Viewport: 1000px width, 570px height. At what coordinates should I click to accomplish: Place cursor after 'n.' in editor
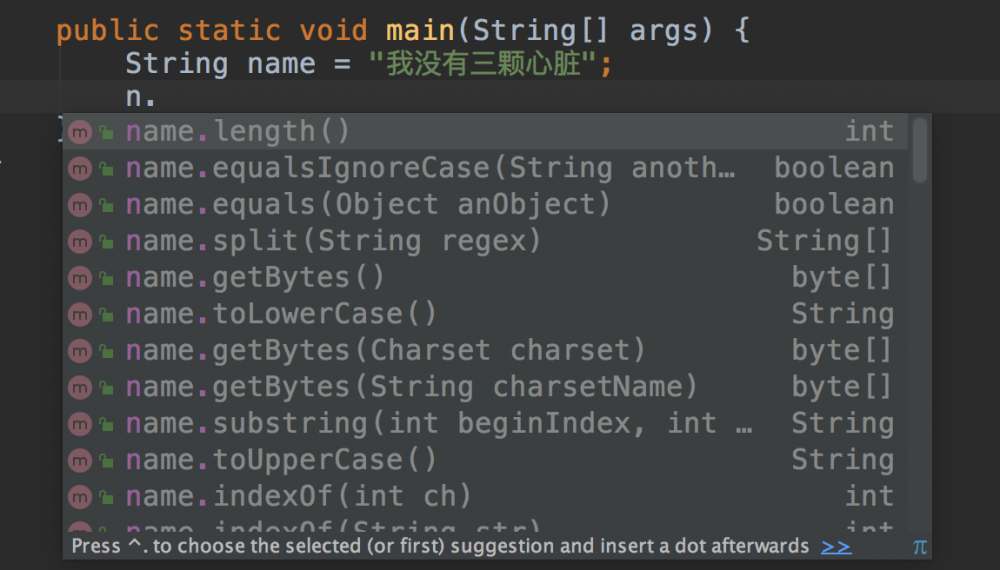click(x=158, y=98)
